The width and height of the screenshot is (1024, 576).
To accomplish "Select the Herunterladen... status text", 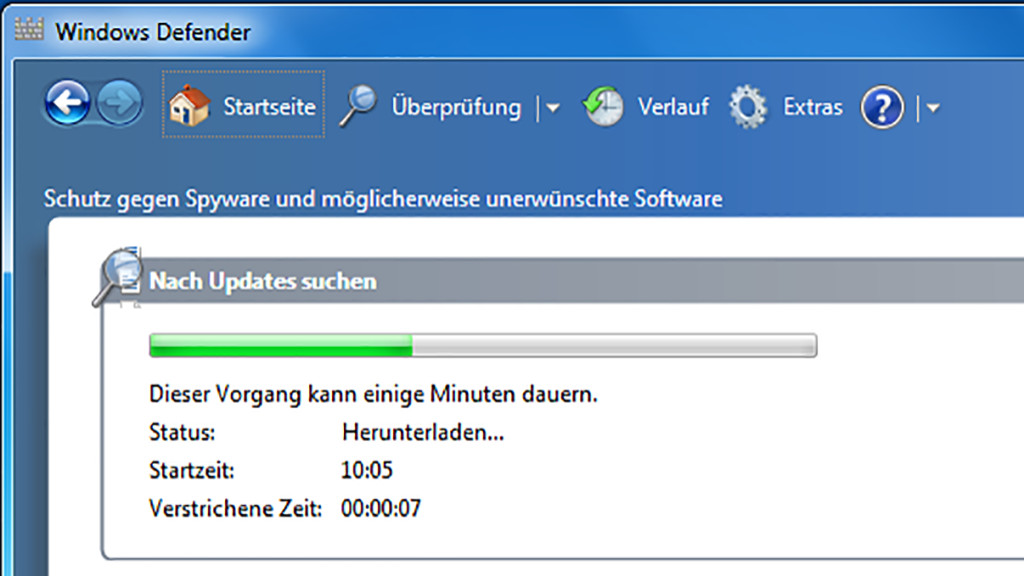I will pos(423,432).
